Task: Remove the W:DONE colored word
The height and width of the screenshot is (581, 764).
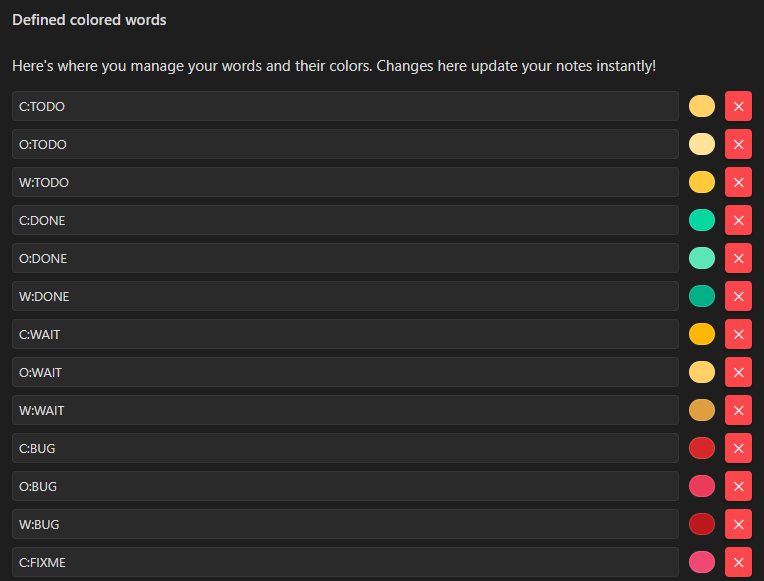Action: [738, 296]
